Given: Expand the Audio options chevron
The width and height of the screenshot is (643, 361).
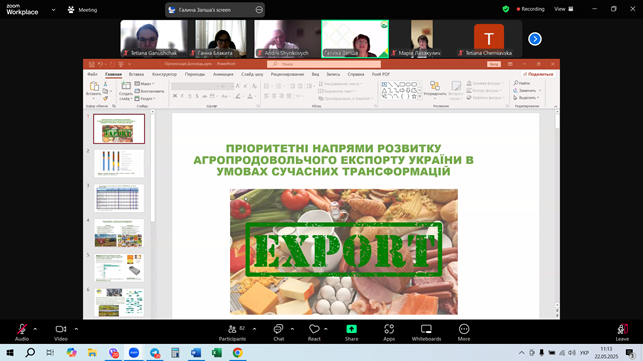Looking at the screenshot, I should (35, 329).
